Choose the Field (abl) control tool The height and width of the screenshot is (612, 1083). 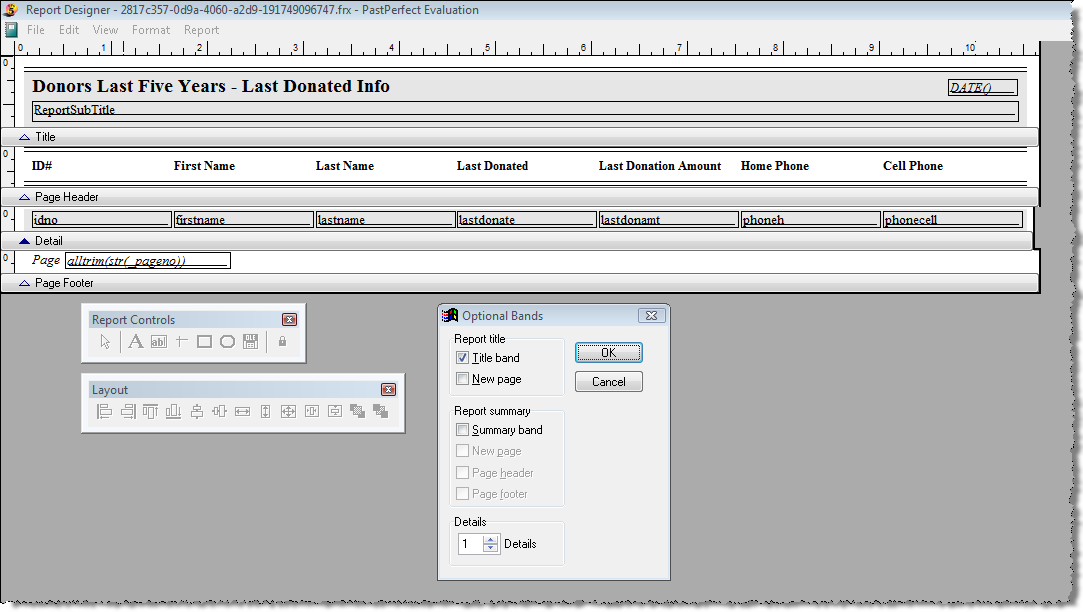click(158, 342)
